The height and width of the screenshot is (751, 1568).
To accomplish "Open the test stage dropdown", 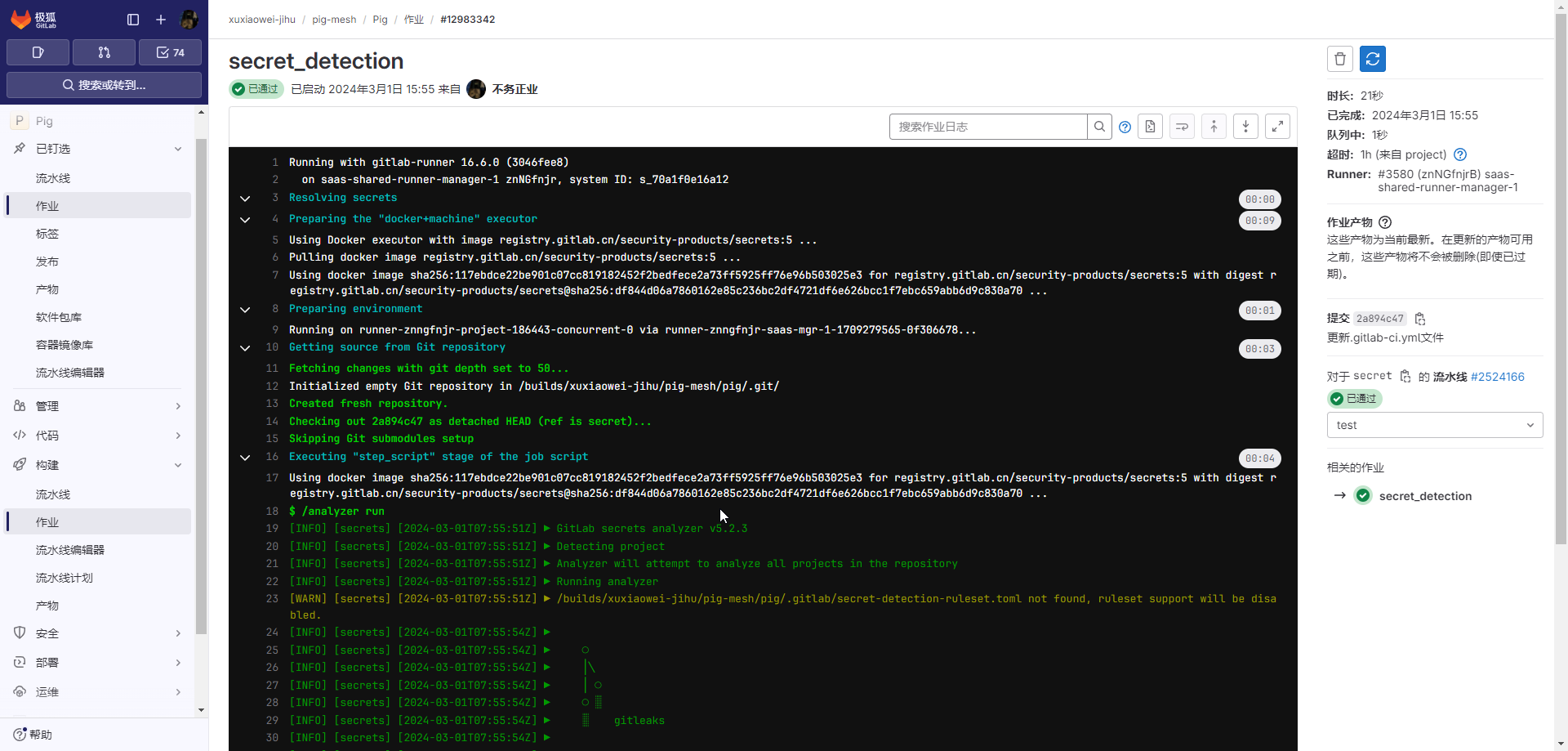I will point(1434,425).
